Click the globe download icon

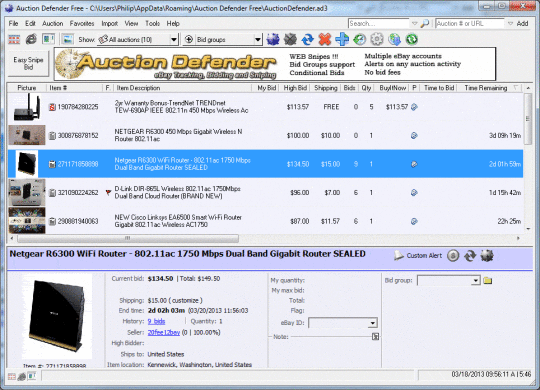[394, 39]
